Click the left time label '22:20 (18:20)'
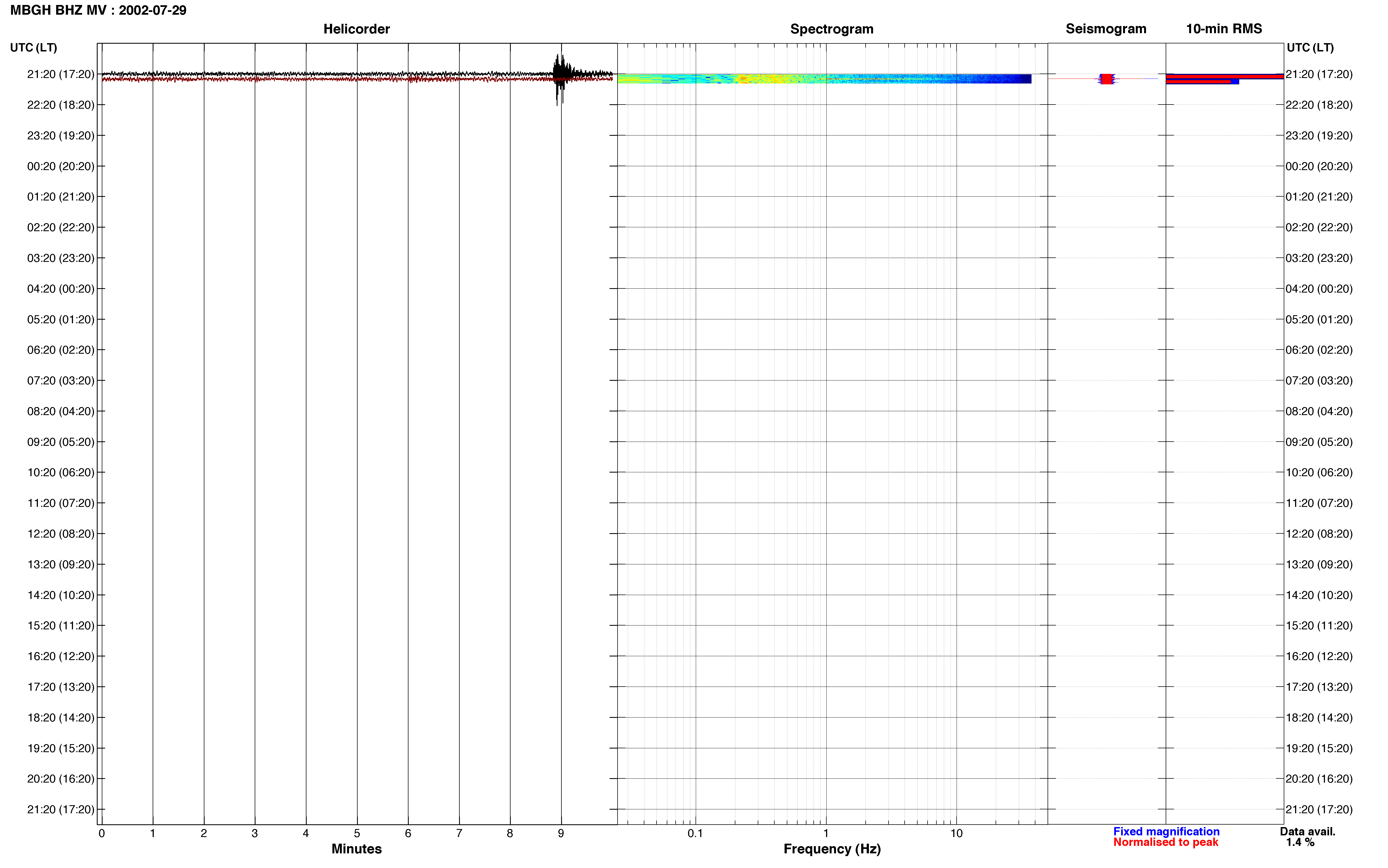1388x868 pixels. (61, 105)
